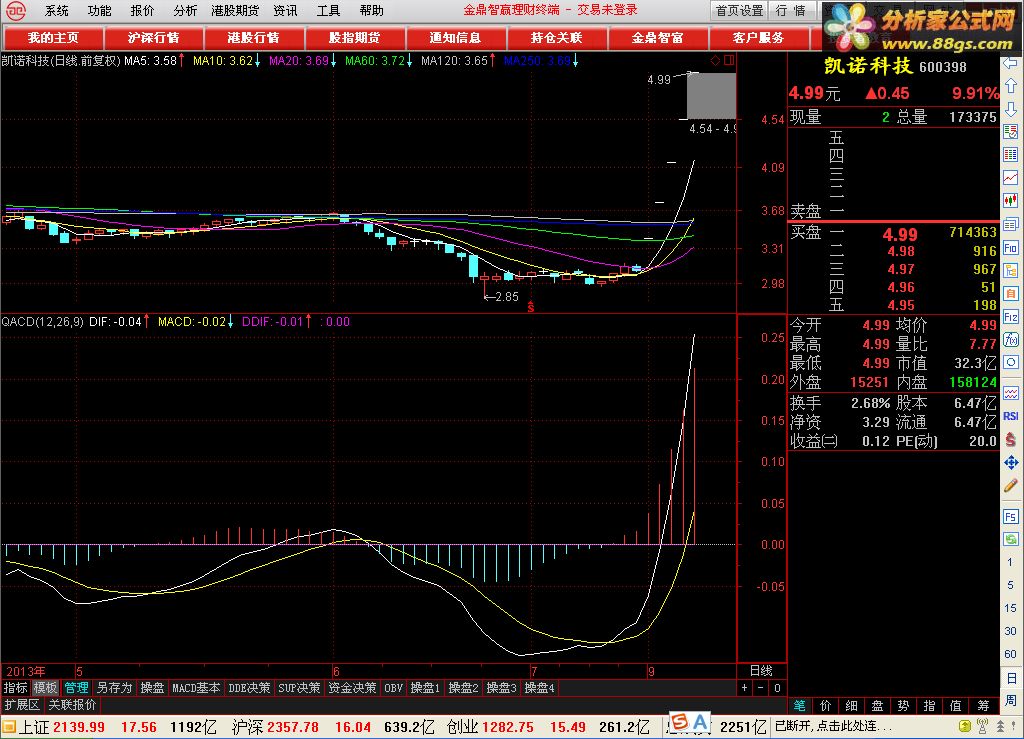Open the 管理 management options
This screenshot has height=739, width=1024.
[76, 687]
